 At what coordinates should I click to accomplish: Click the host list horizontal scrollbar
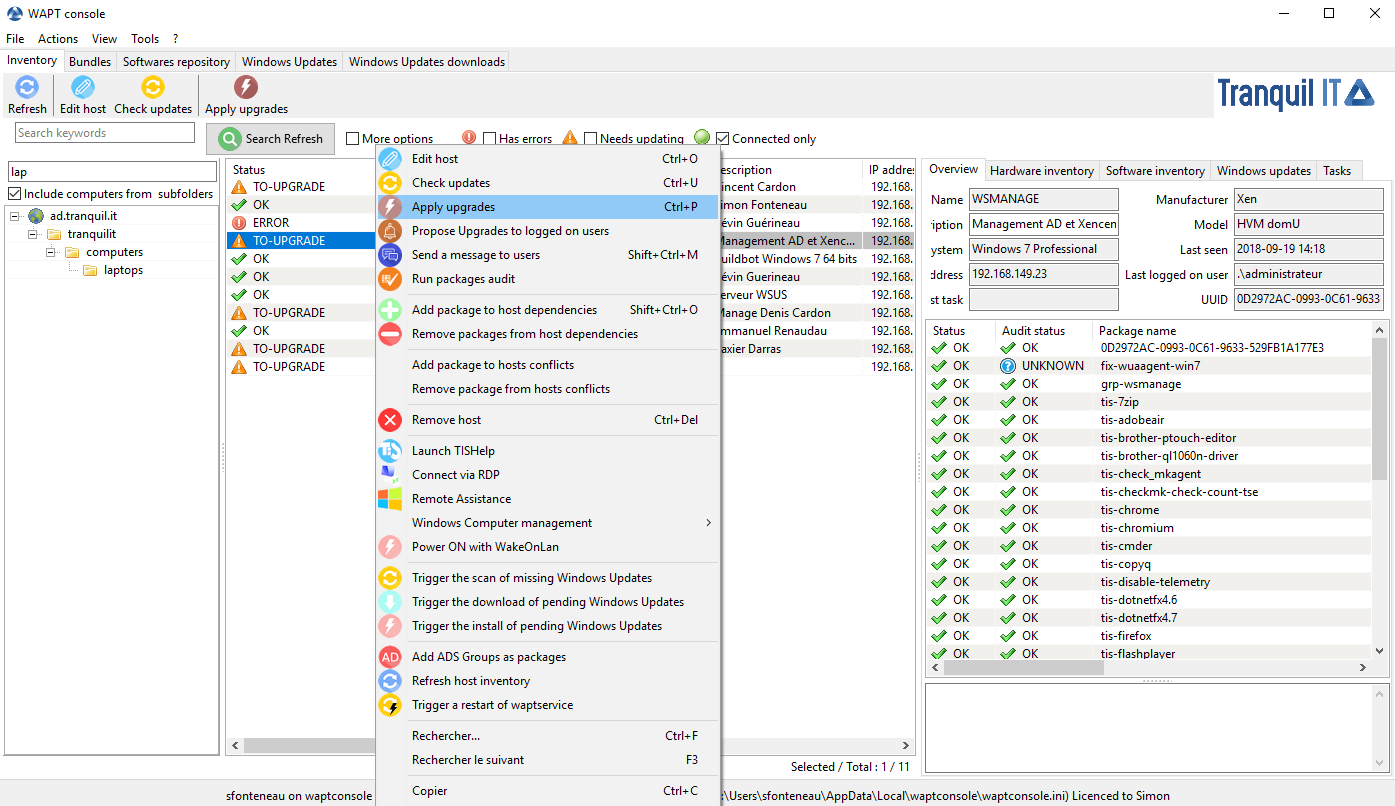(x=570, y=746)
